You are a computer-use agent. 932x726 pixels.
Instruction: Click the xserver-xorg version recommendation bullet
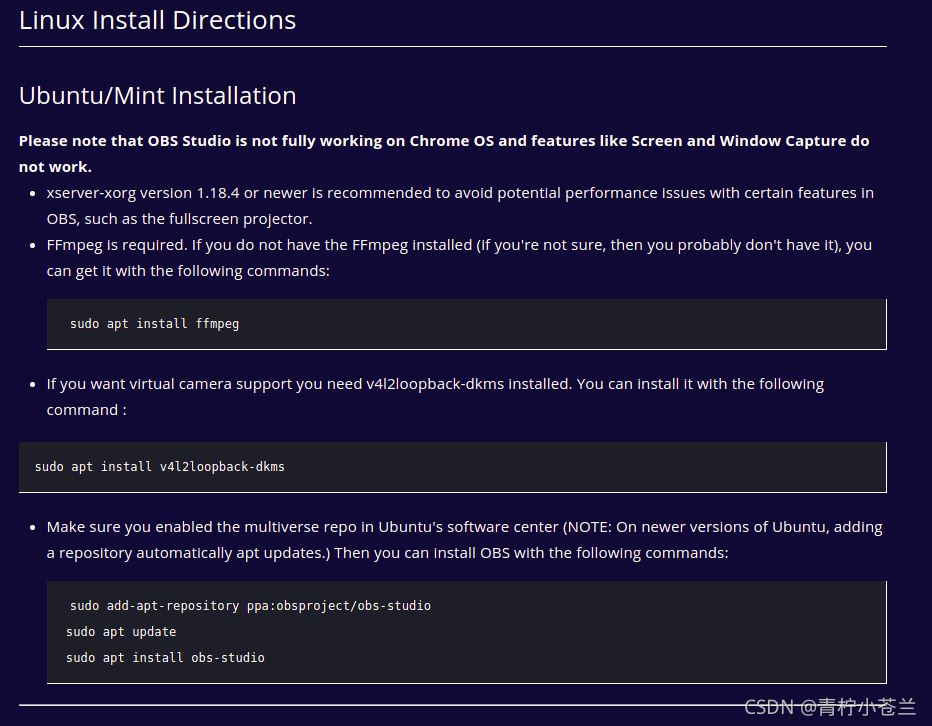pos(459,192)
